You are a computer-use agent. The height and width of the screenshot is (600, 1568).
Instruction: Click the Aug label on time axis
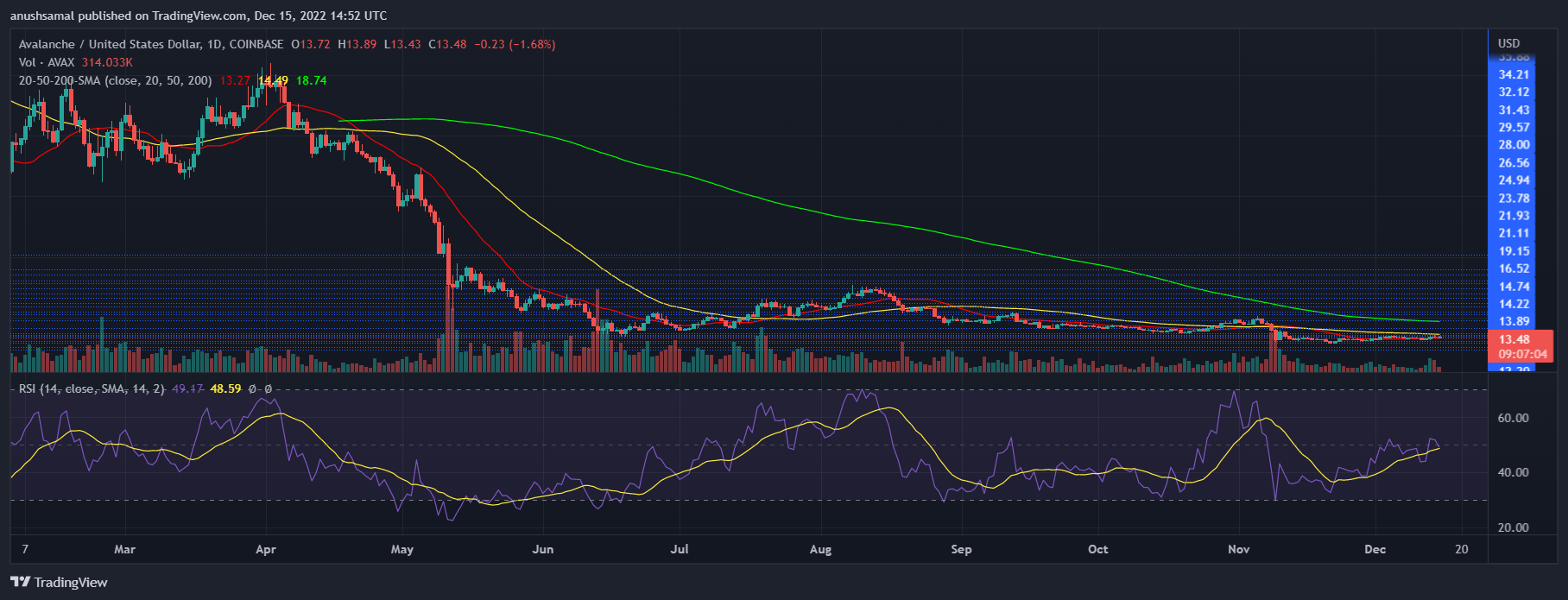tap(820, 549)
